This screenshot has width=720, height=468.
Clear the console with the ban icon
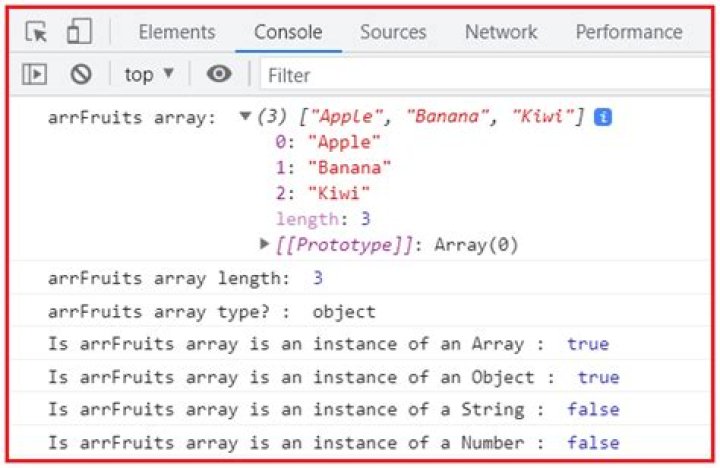(81, 74)
